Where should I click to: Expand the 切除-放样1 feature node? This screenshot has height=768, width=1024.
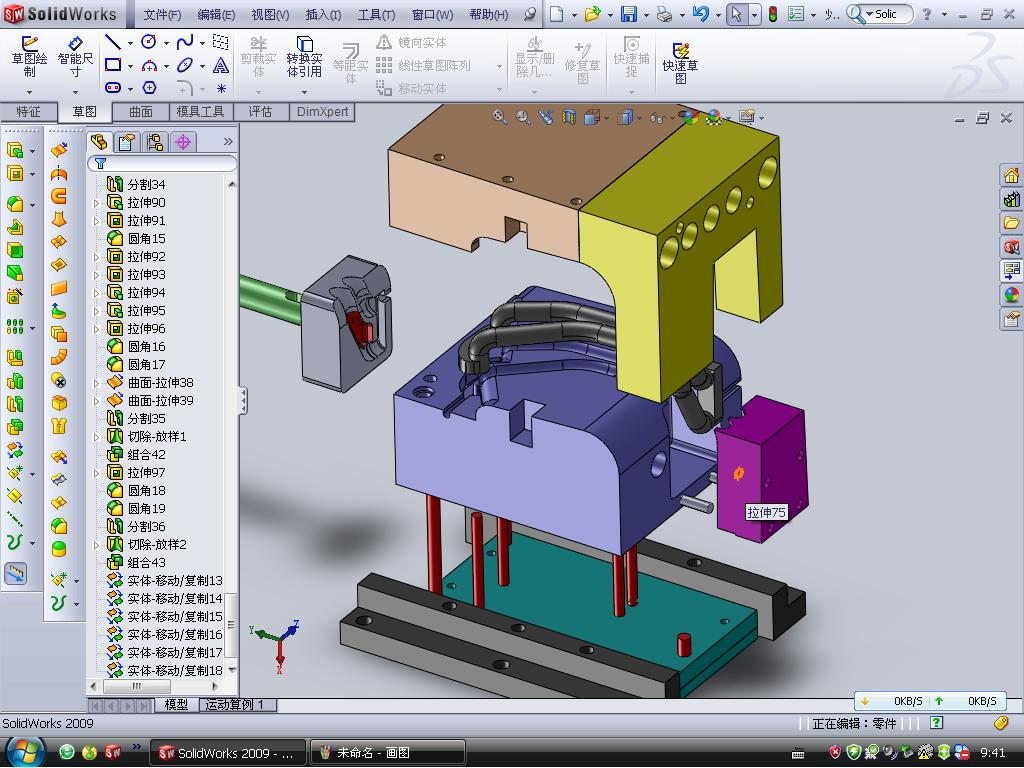tap(97, 437)
